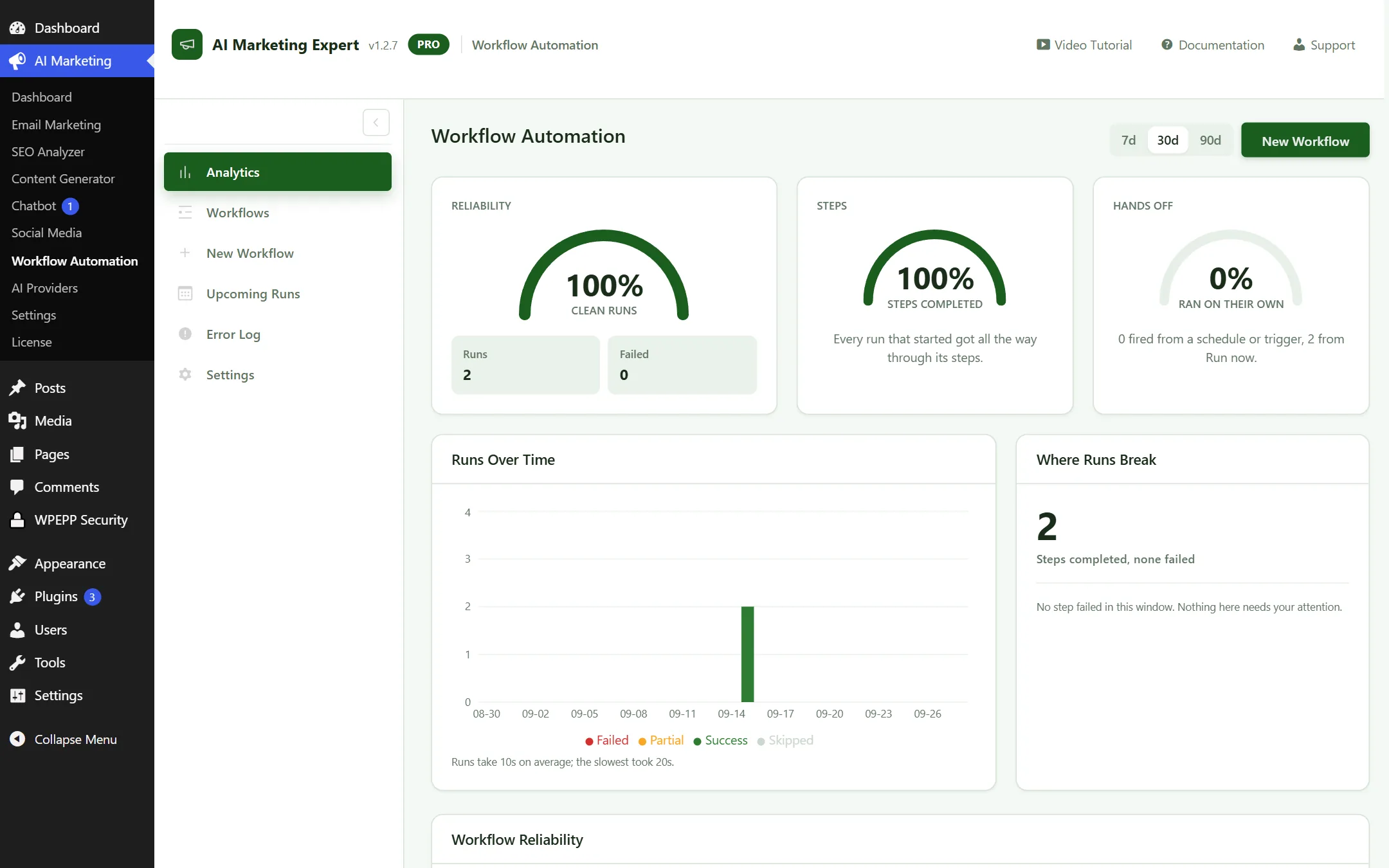Click the WPEPP Security lock icon
The width and height of the screenshot is (1389, 868).
click(x=17, y=520)
